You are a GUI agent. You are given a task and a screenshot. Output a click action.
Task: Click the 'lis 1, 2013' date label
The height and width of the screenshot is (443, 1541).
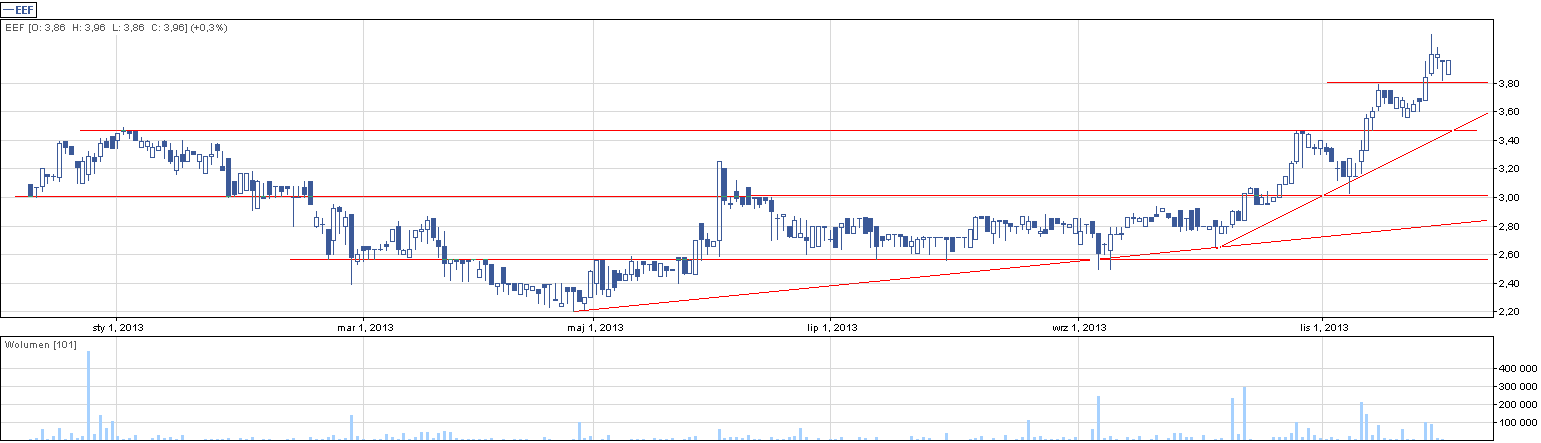1324,327
